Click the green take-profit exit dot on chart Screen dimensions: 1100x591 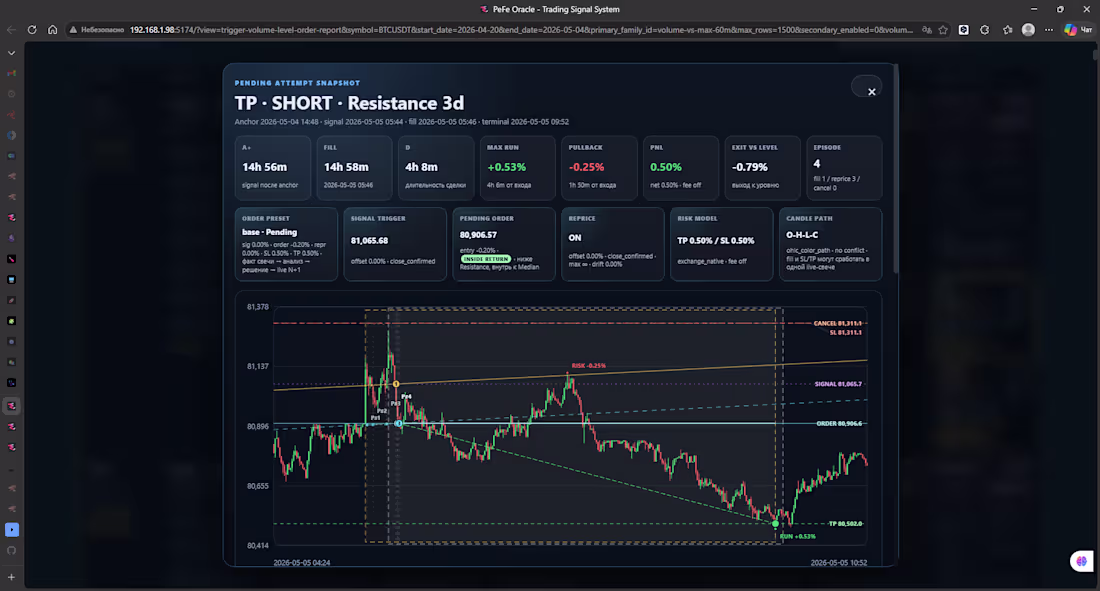coord(775,524)
